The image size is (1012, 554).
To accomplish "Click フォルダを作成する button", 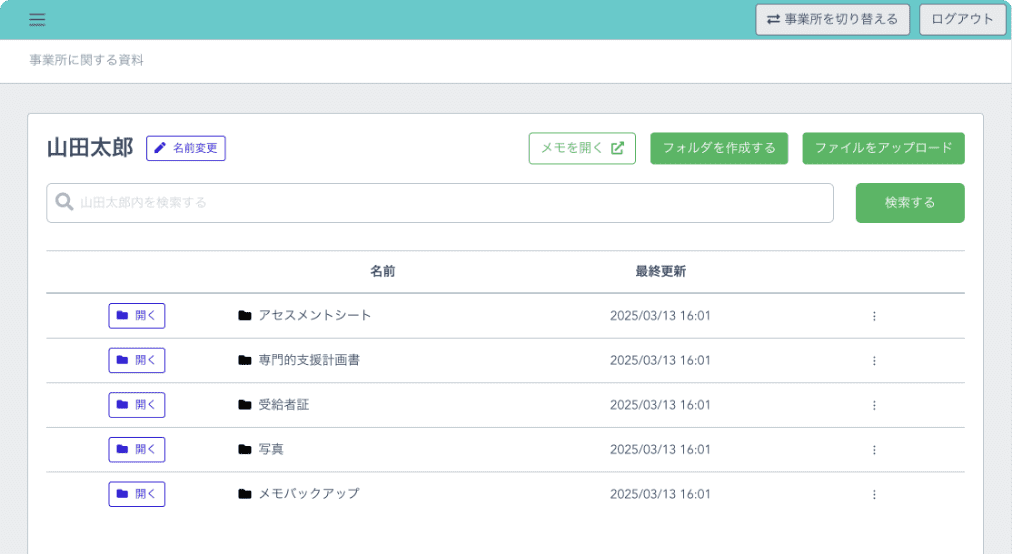I will (719, 148).
